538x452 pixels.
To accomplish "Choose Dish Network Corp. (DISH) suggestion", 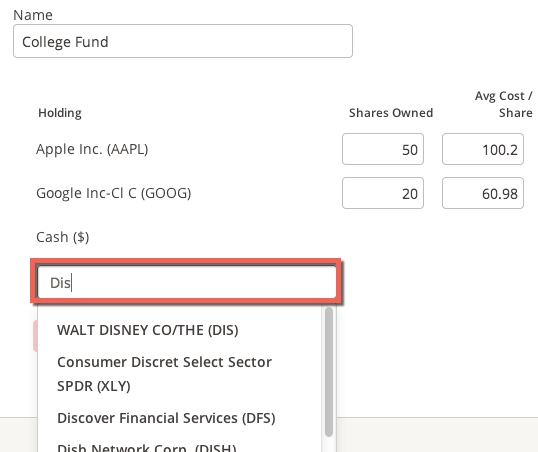I will (x=147, y=447).
